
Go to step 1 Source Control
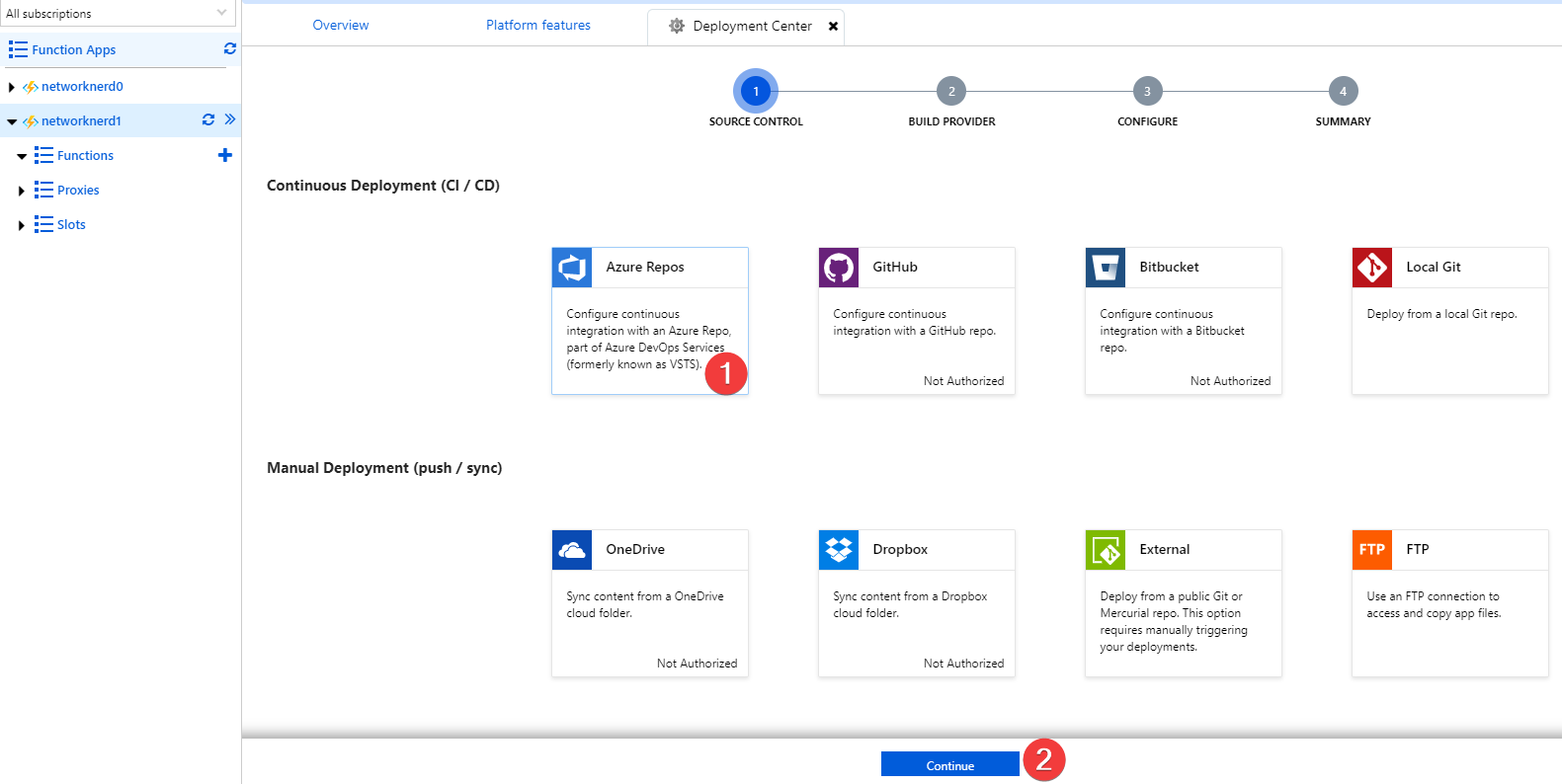(756, 91)
